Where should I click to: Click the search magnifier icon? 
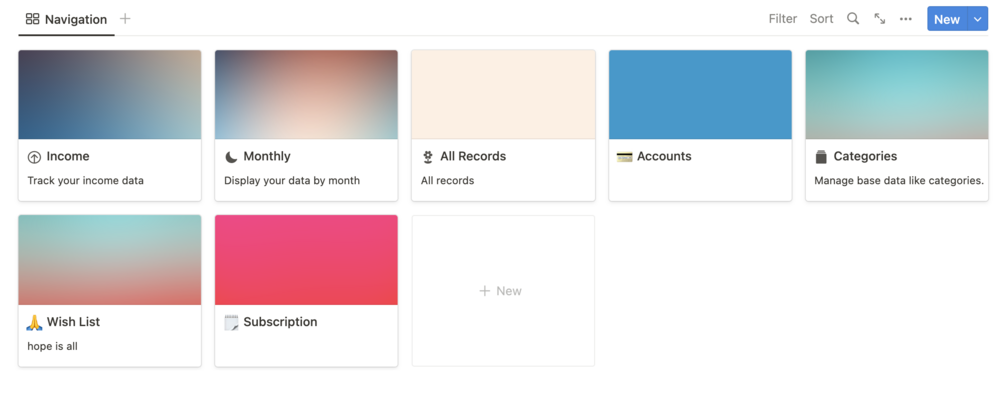(853, 19)
